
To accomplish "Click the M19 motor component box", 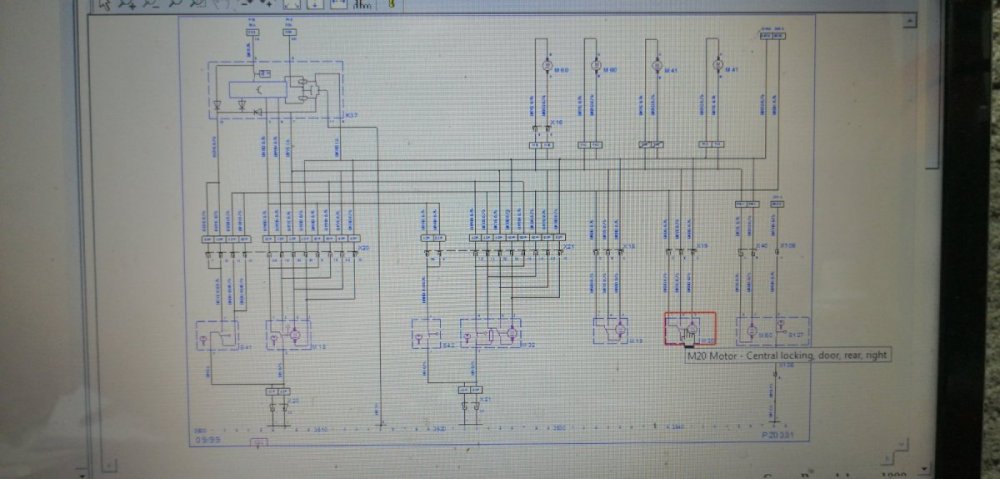I will 610,331.
